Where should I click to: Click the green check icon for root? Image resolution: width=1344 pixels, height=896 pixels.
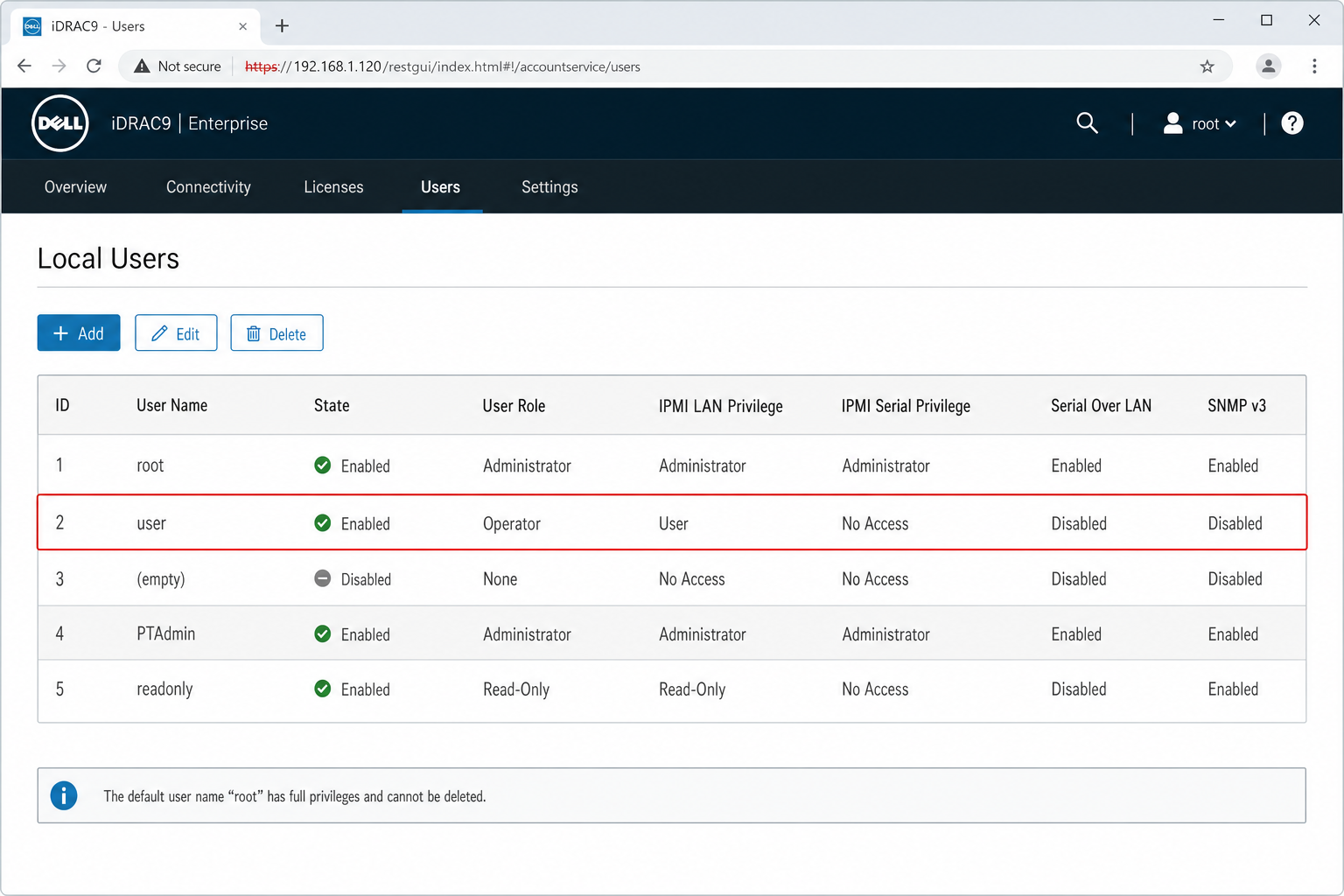pyautogui.click(x=323, y=465)
